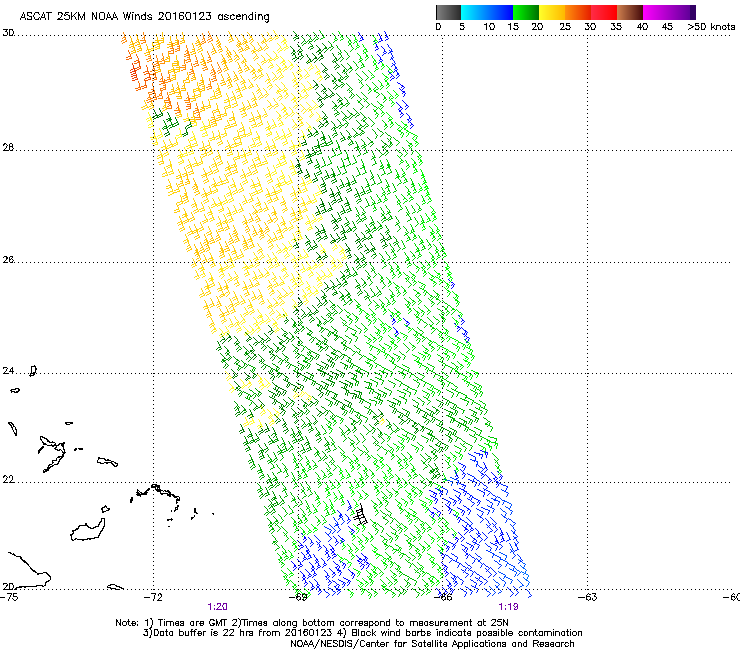740x650 pixels.
Task: Click the red 30–35 knots color segment
Action: 604,12
